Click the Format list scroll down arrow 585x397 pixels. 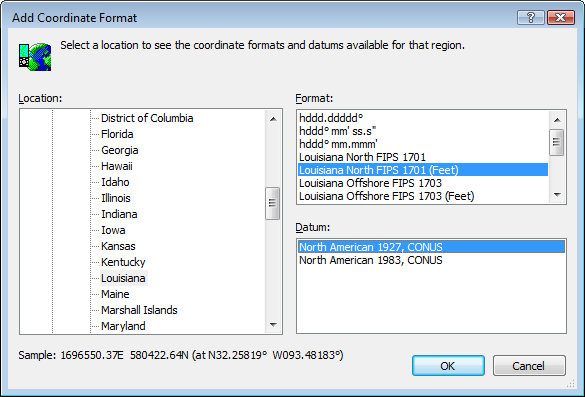click(557, 195)
